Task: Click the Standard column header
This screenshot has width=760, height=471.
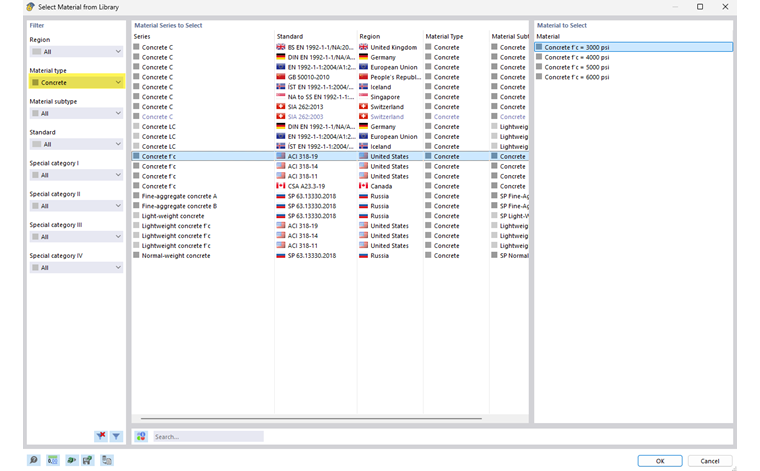Action: [x=290, y=36]
